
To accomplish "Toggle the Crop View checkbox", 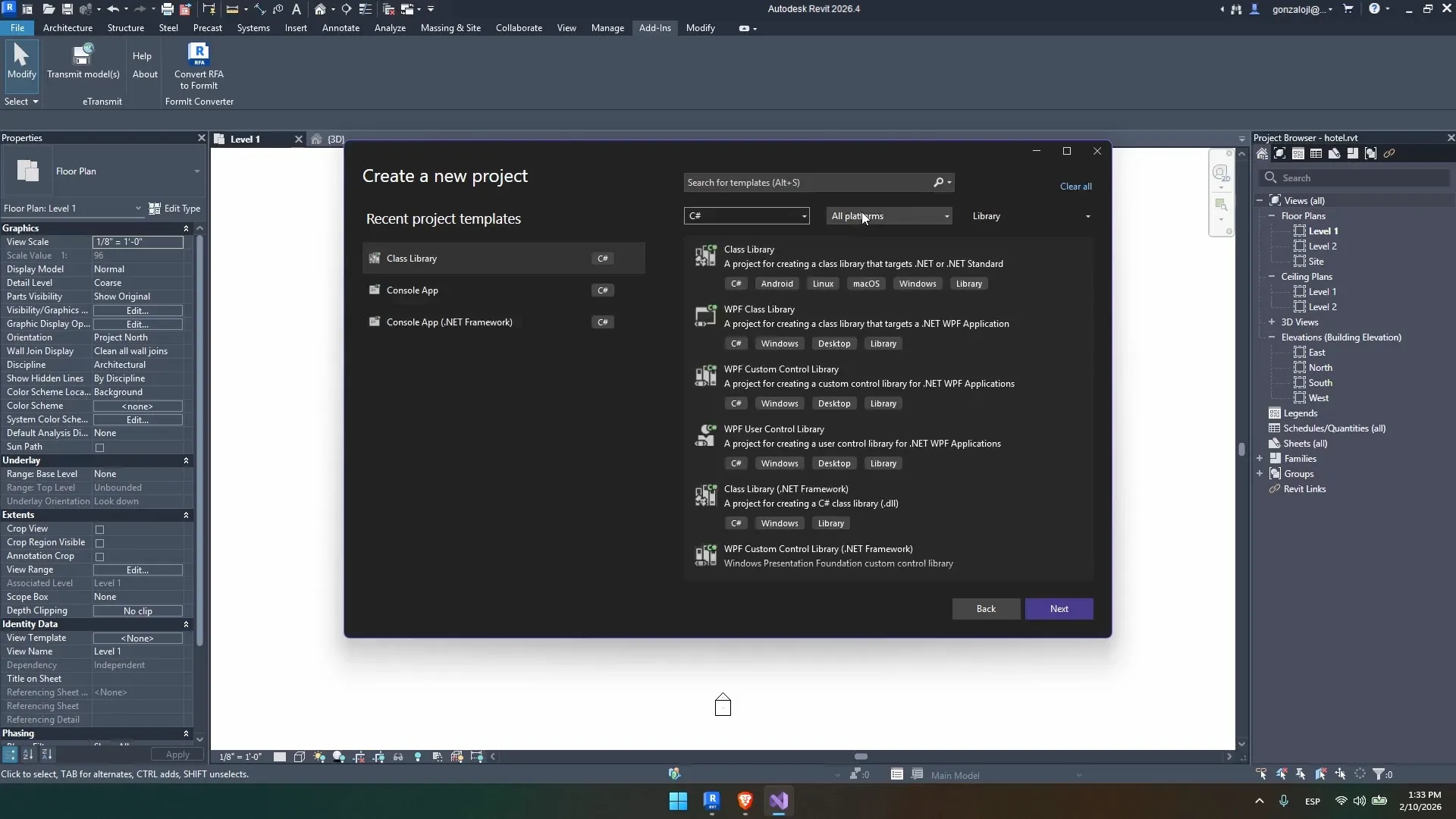I will [99, 530].
